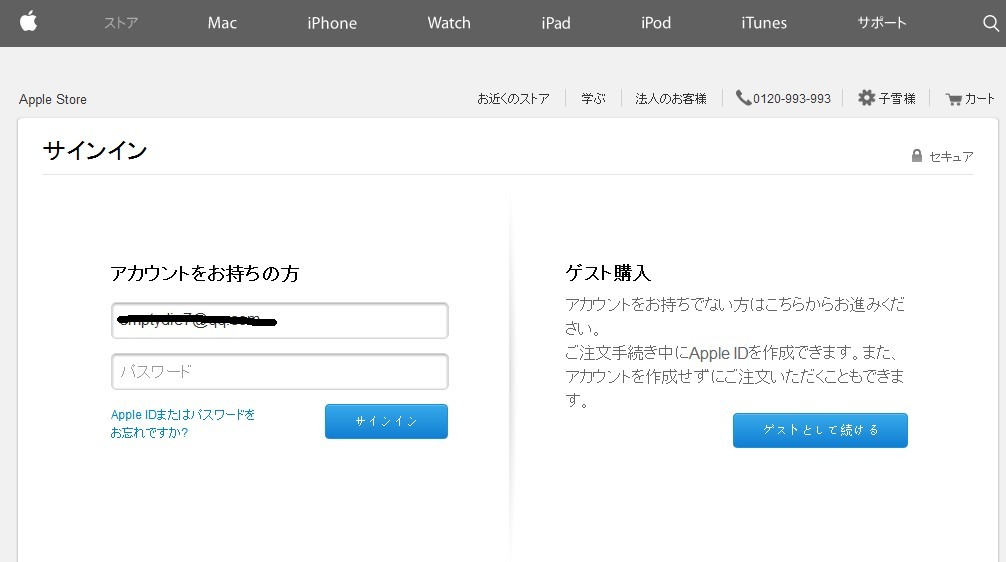Open the 法人のお客様 link
Screen dimensions: 1006x562
pos(670,99)
